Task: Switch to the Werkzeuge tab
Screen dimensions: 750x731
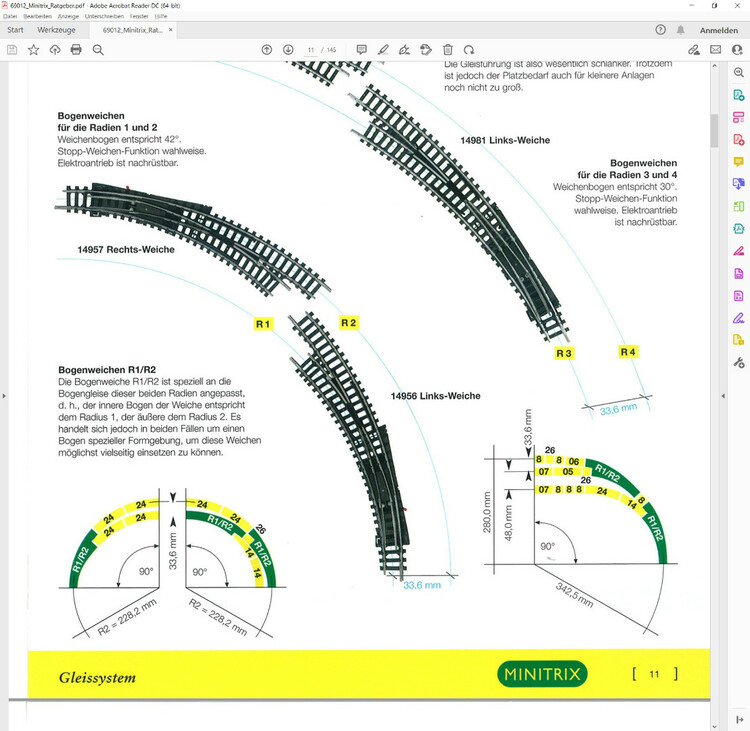Action: point(56,30)
